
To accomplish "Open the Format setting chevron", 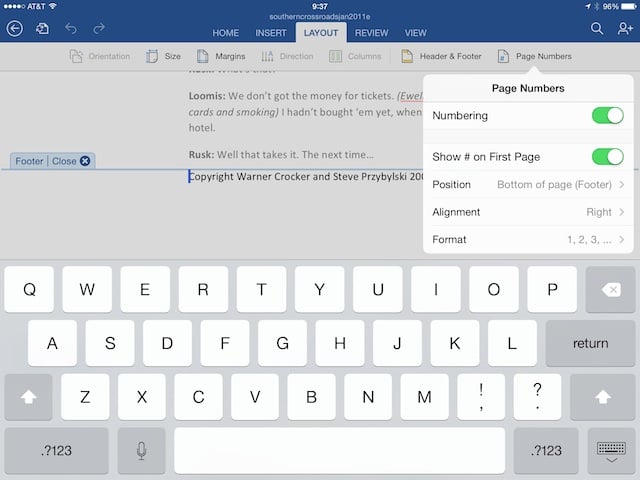I will pos(621,239).
